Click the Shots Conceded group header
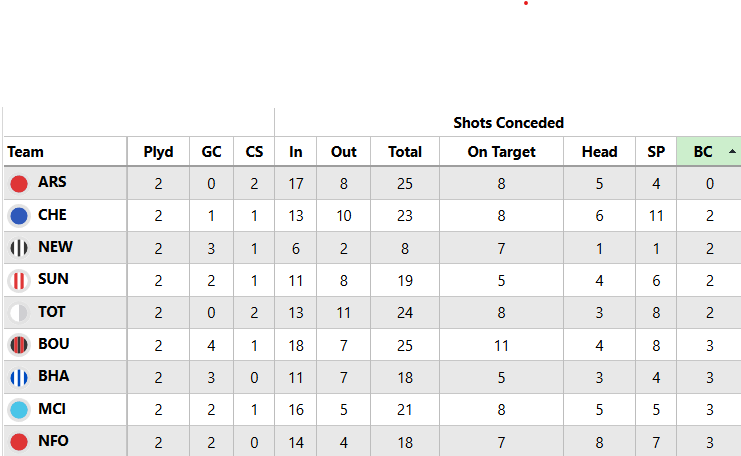741x456 pixels. (508, 123)
